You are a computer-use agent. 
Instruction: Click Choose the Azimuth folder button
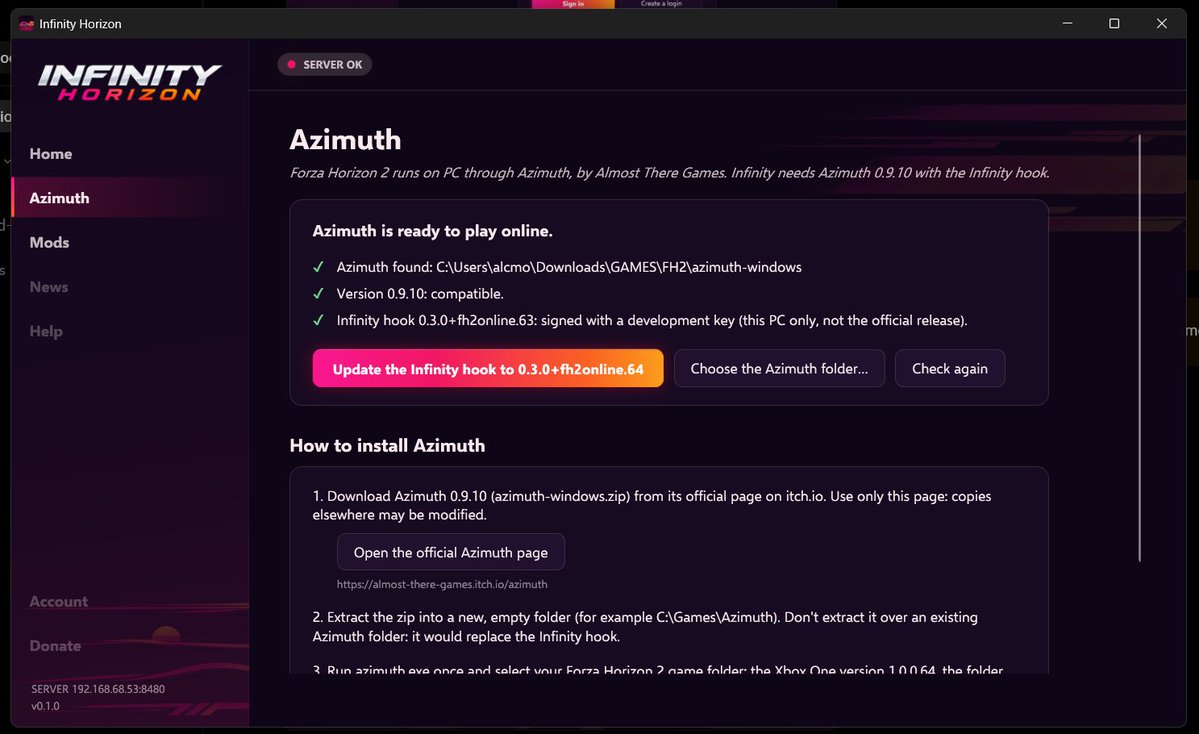click(779, 369)
